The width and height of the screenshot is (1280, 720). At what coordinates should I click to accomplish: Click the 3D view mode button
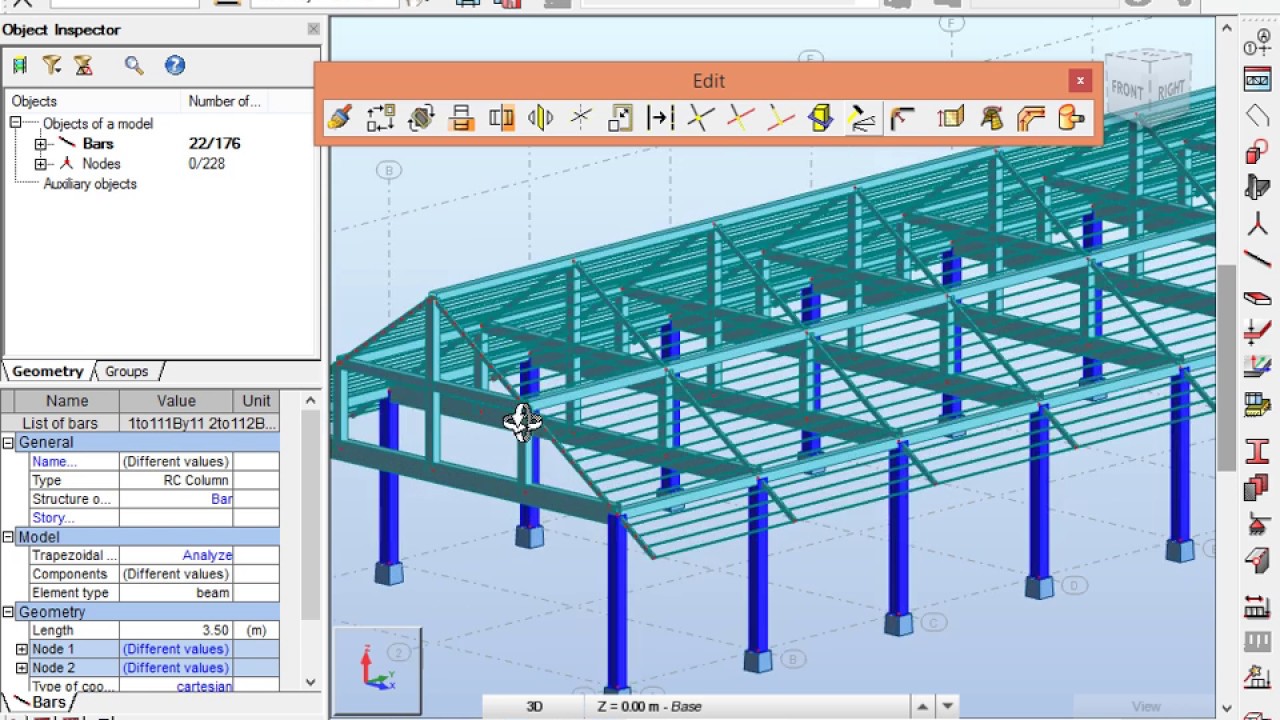534,706
